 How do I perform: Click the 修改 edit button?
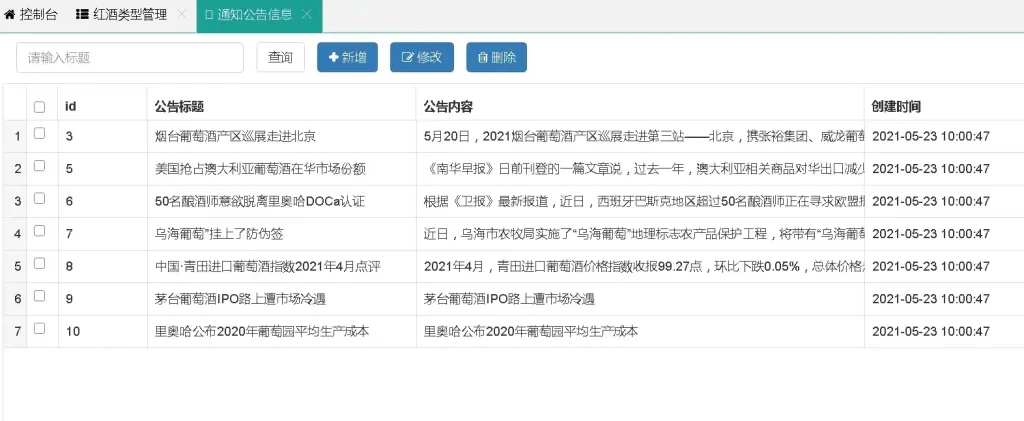pos(421,57)
